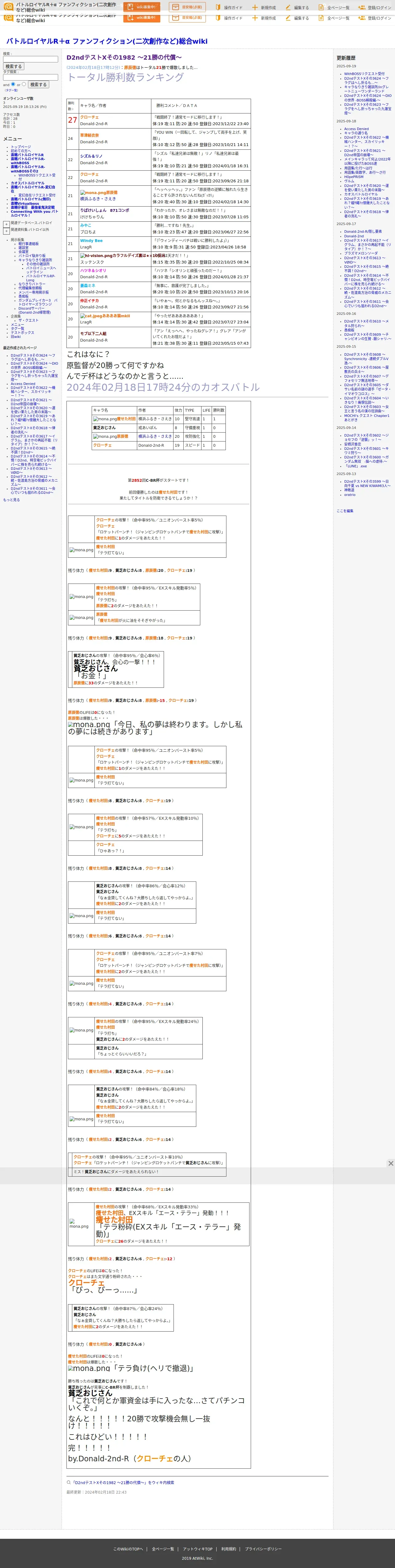Select the 'or' radio button
This screenshot has width=395, height=1568.
[24, 84]
